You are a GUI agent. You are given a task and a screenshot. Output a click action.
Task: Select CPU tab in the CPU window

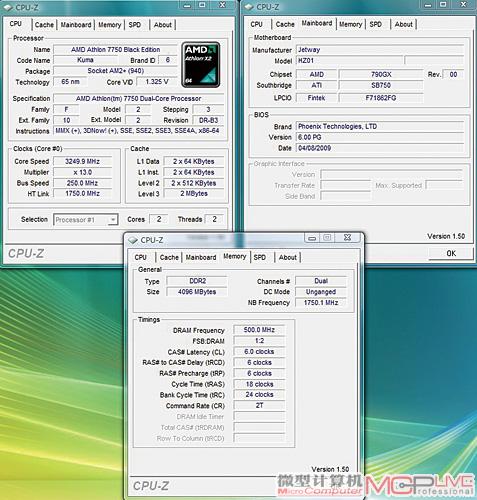(16, 24)
